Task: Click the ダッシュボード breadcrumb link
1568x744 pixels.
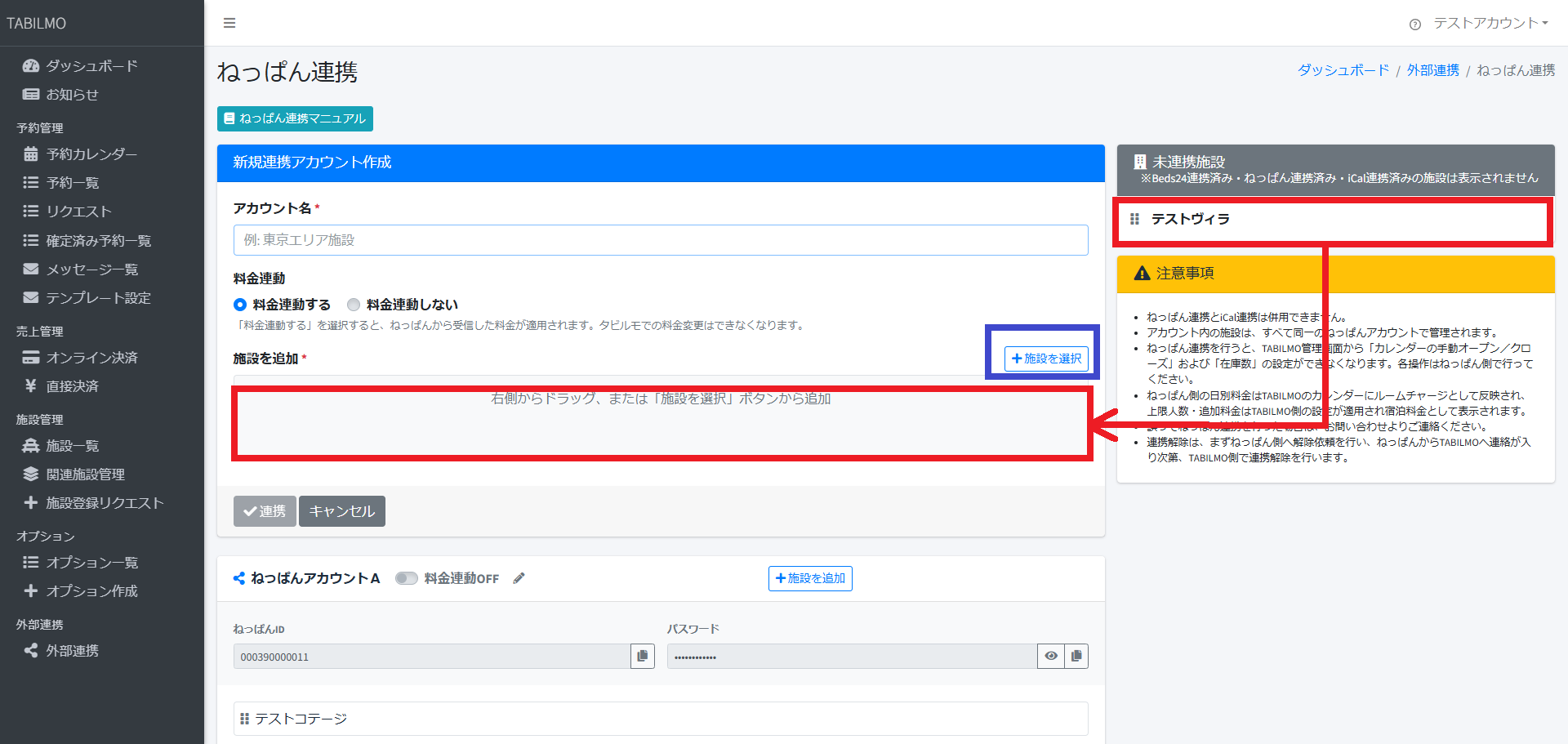Action: point(1343,70)
